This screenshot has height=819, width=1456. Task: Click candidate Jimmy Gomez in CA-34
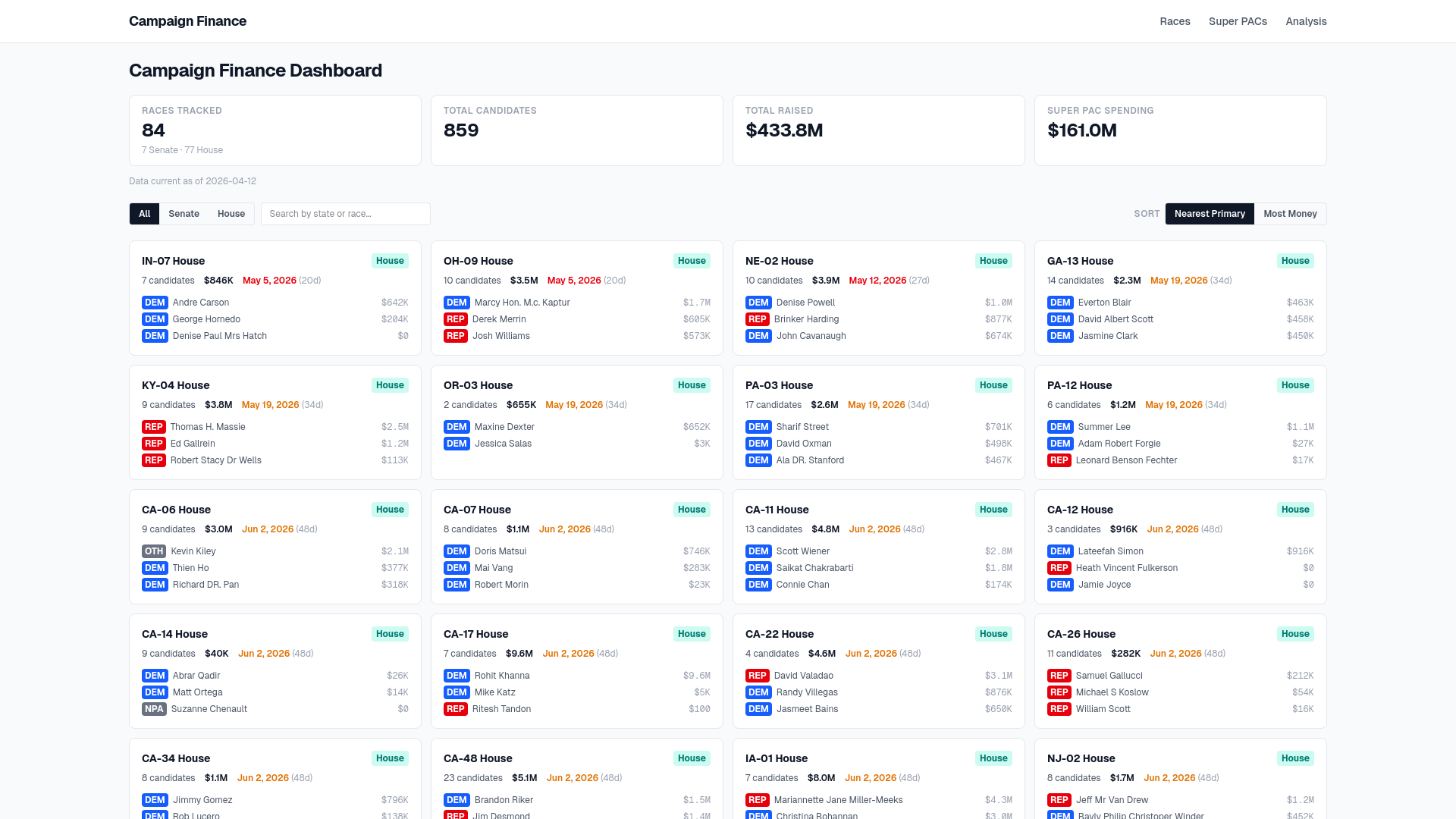pos(202,800)
